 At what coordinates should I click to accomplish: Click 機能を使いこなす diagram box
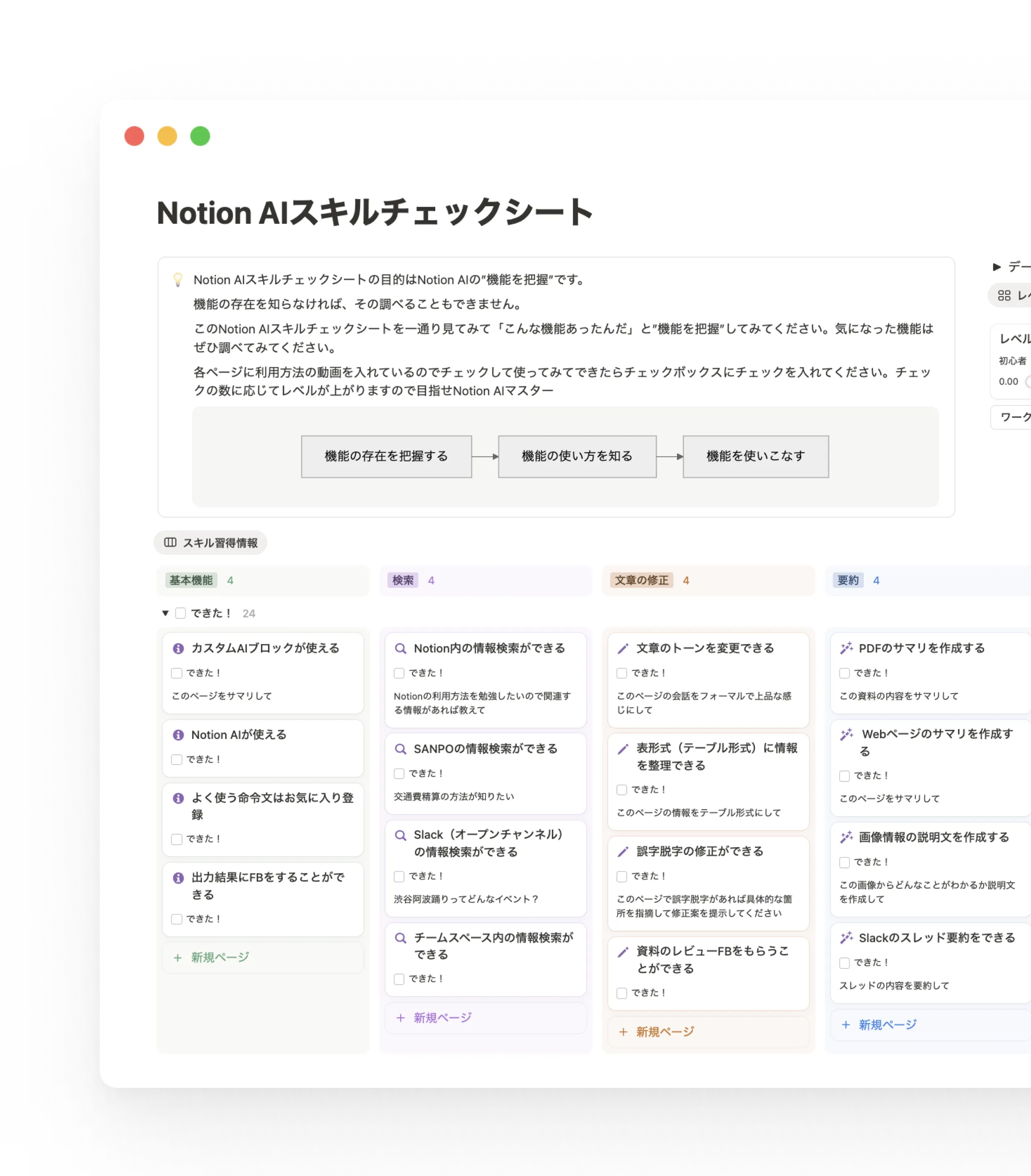(x=755, y=456)
